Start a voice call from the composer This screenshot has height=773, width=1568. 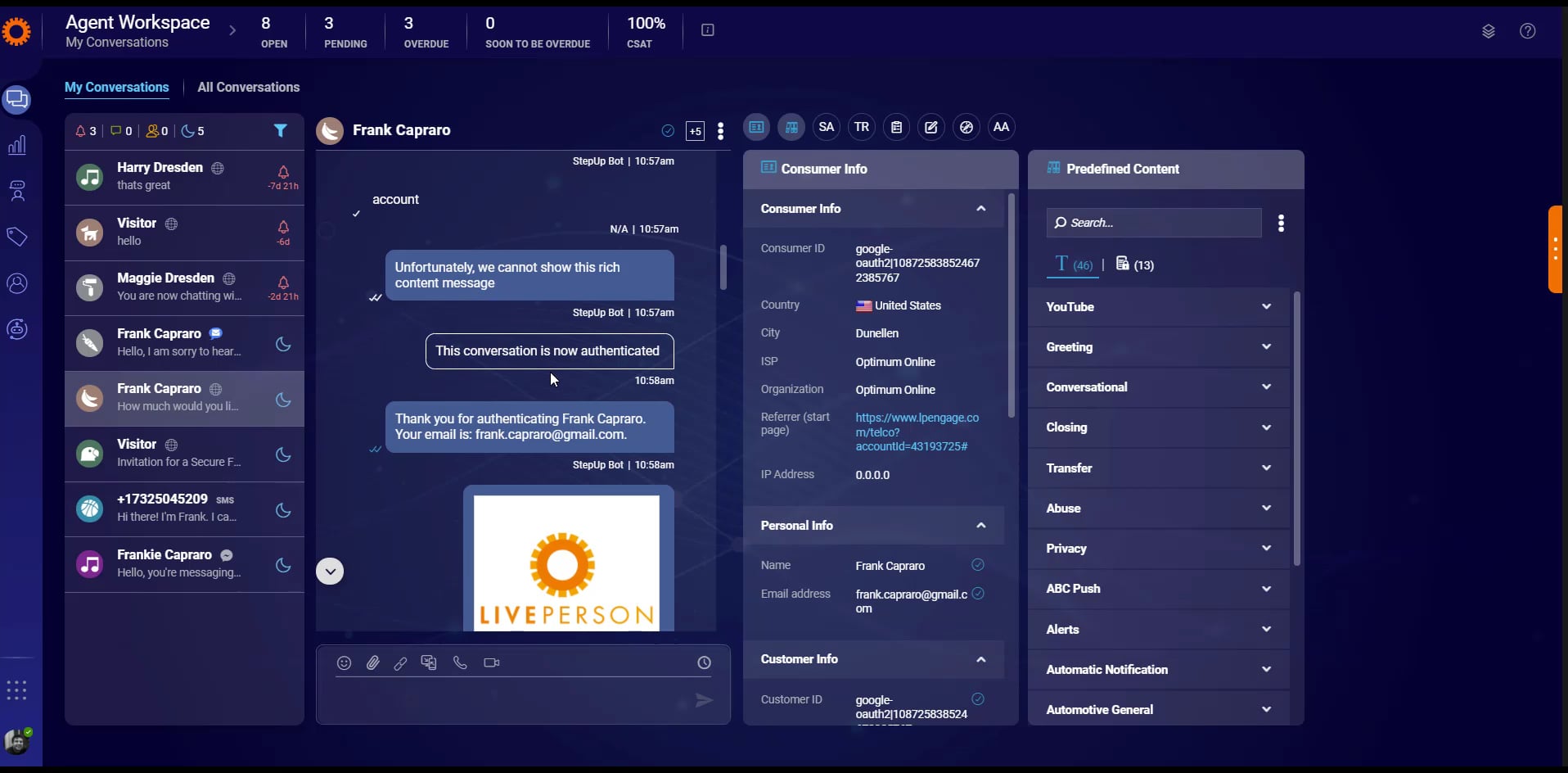(x=460, y=663)
